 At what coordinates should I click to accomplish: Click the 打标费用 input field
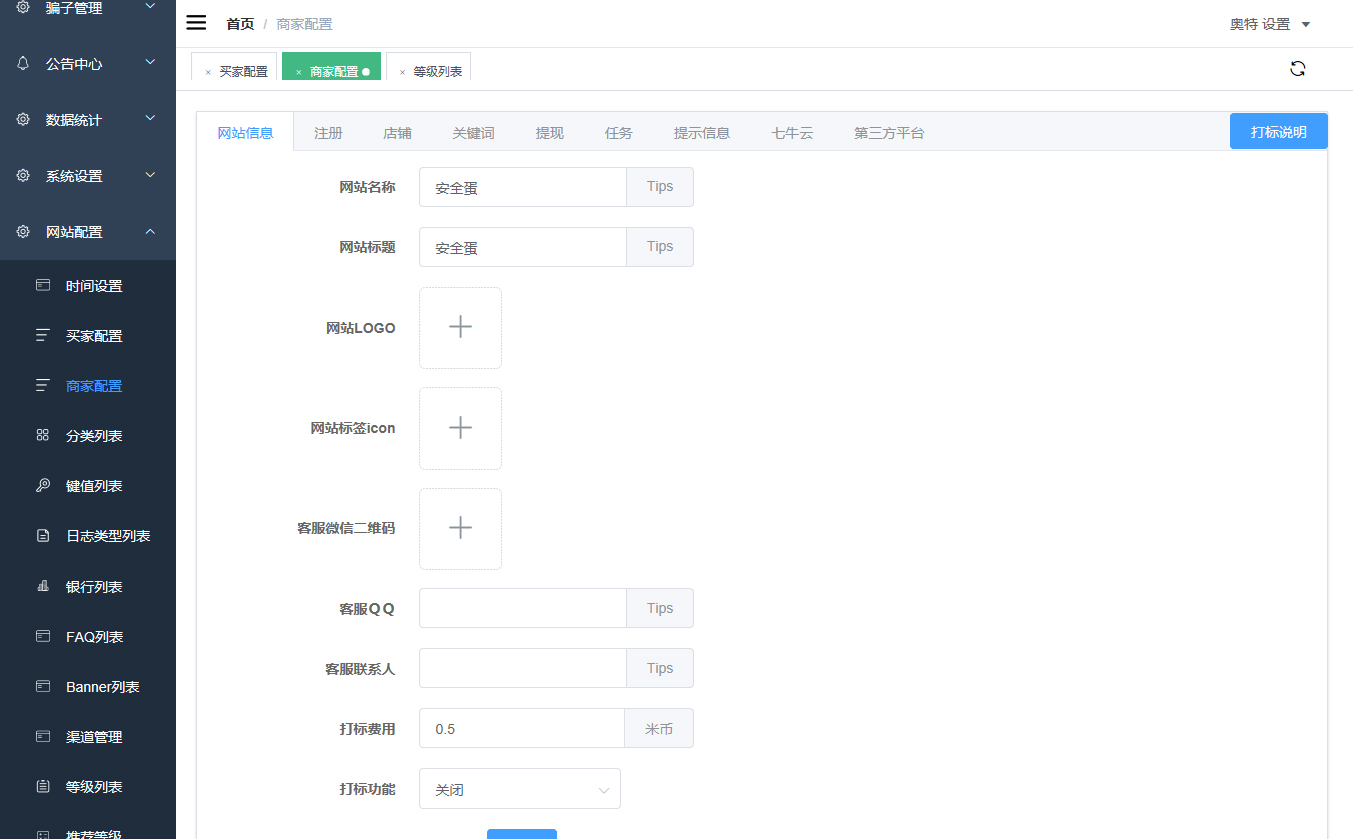click(521, 729)
